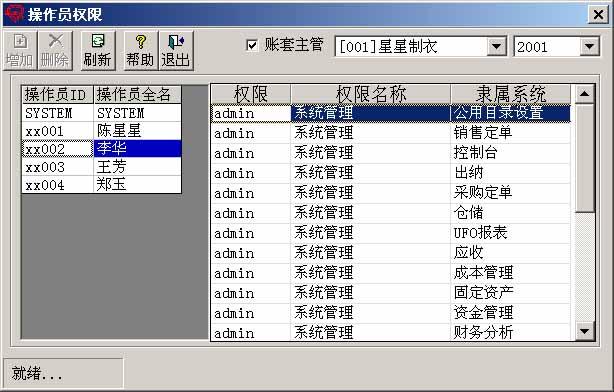Open 帮助 (Help) from the toolbar

(141, 51)
